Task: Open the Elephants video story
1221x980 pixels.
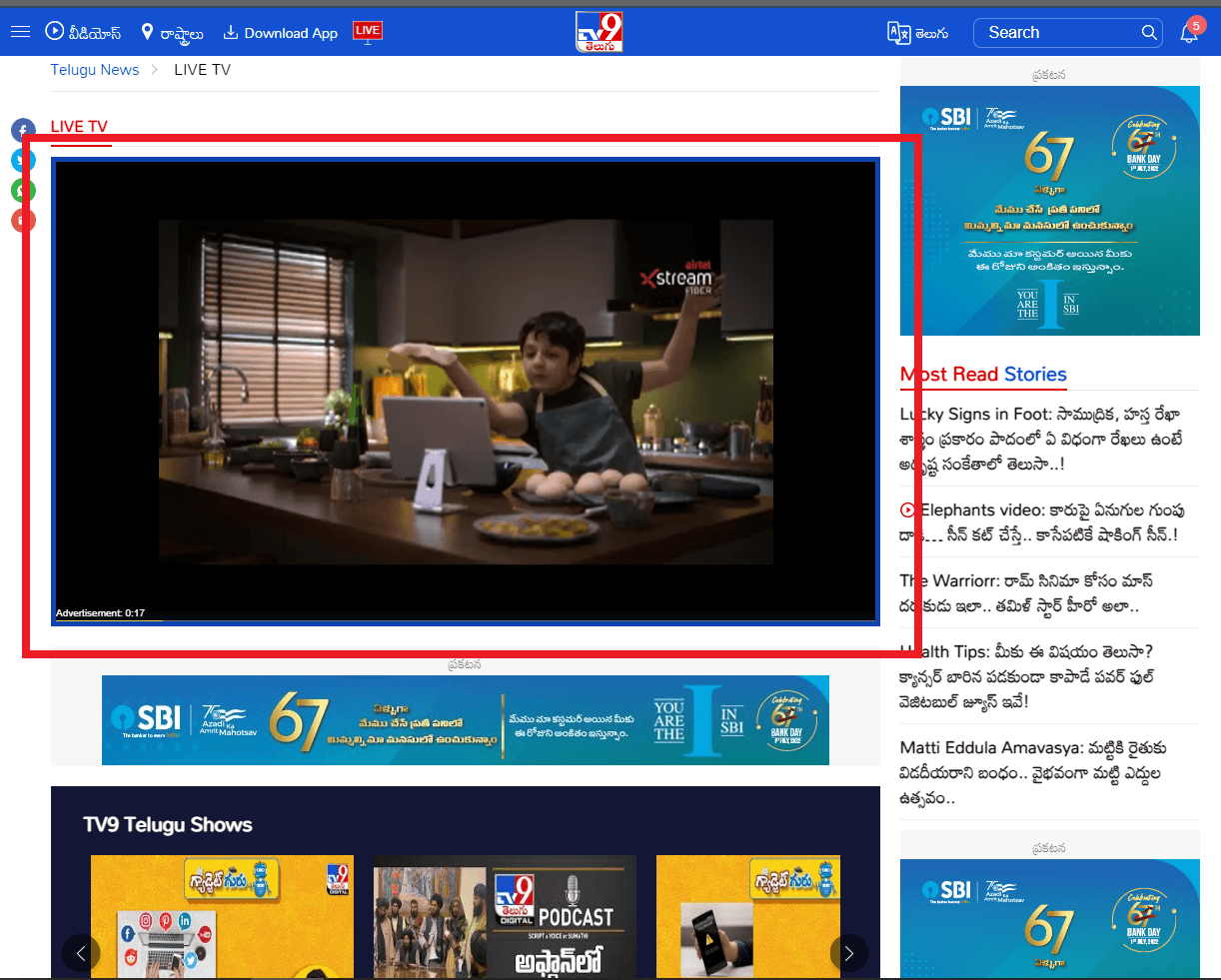Action: (x=1042, y=522)
